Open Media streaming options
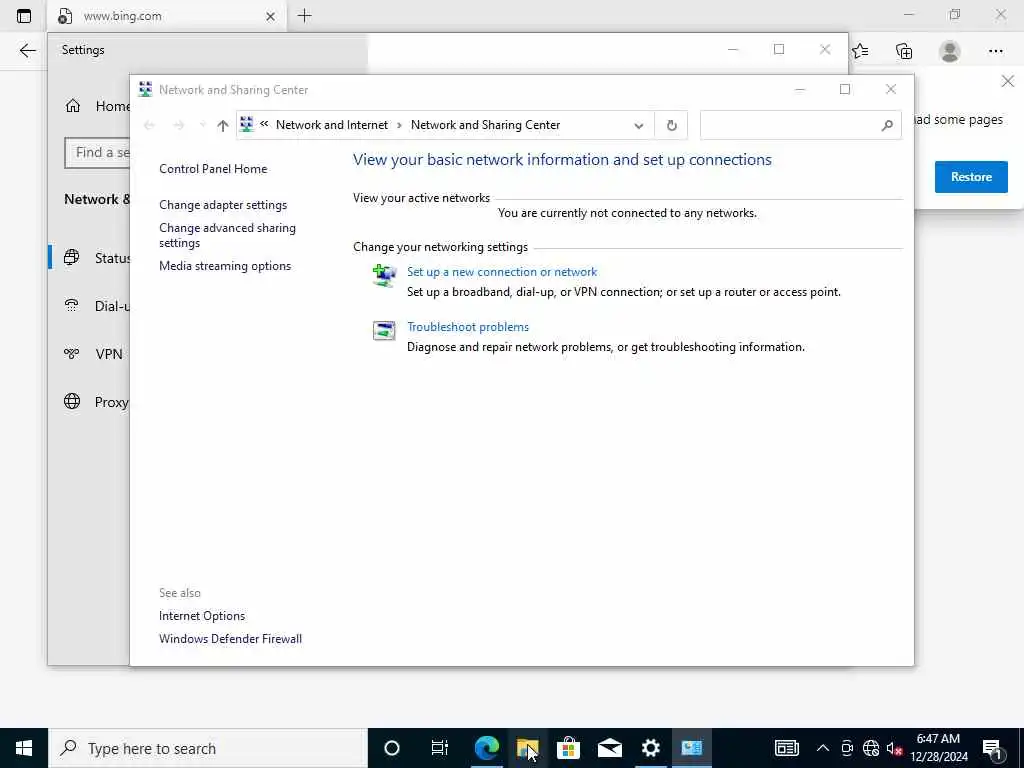This screenshot has width=1024, height=768. pyautogui.click(x=225, y=266)
